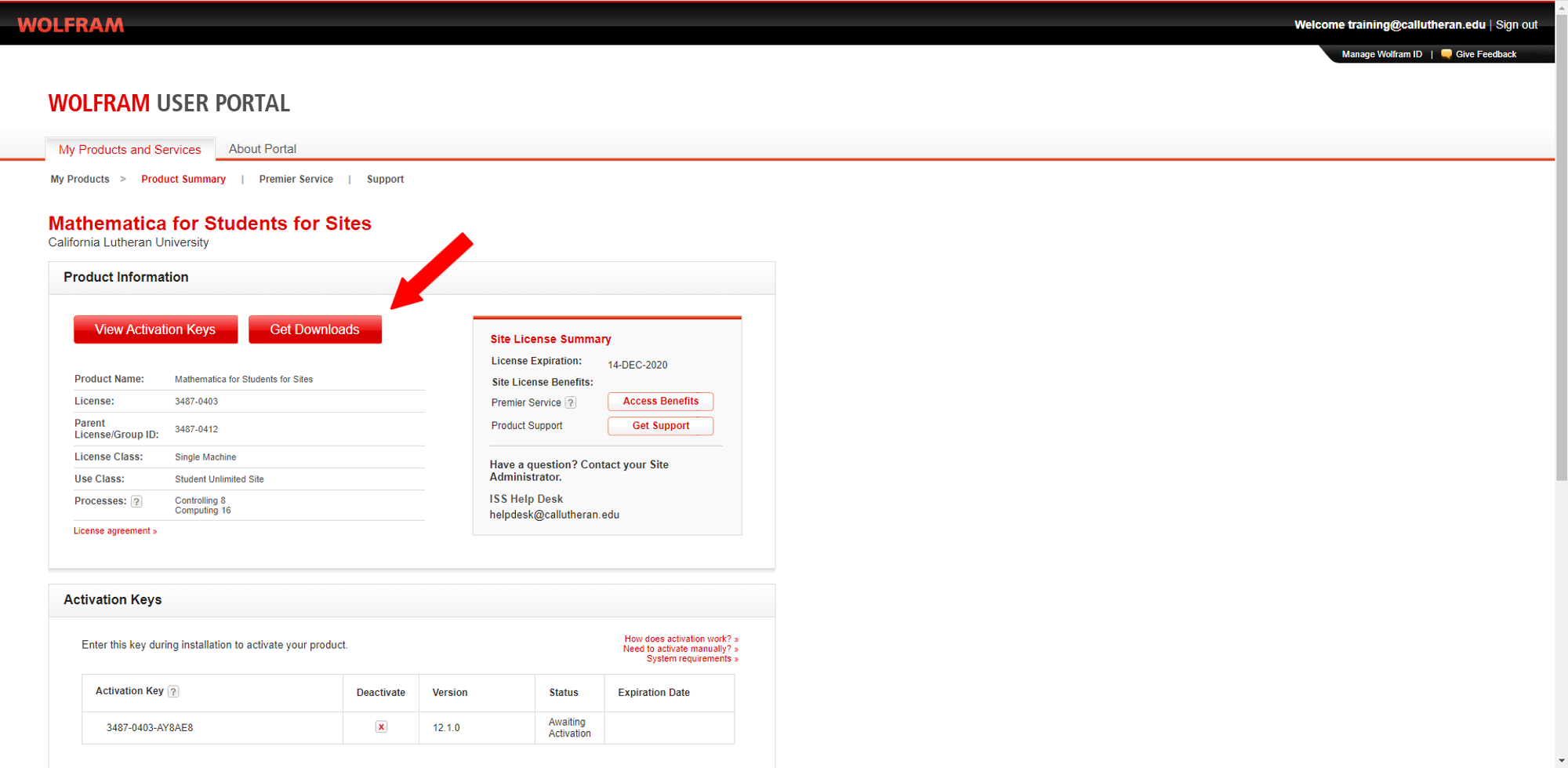The width and height of the screenshot is (1568, 768).
Task: Open the Processes help question mark
Action: 136,501
